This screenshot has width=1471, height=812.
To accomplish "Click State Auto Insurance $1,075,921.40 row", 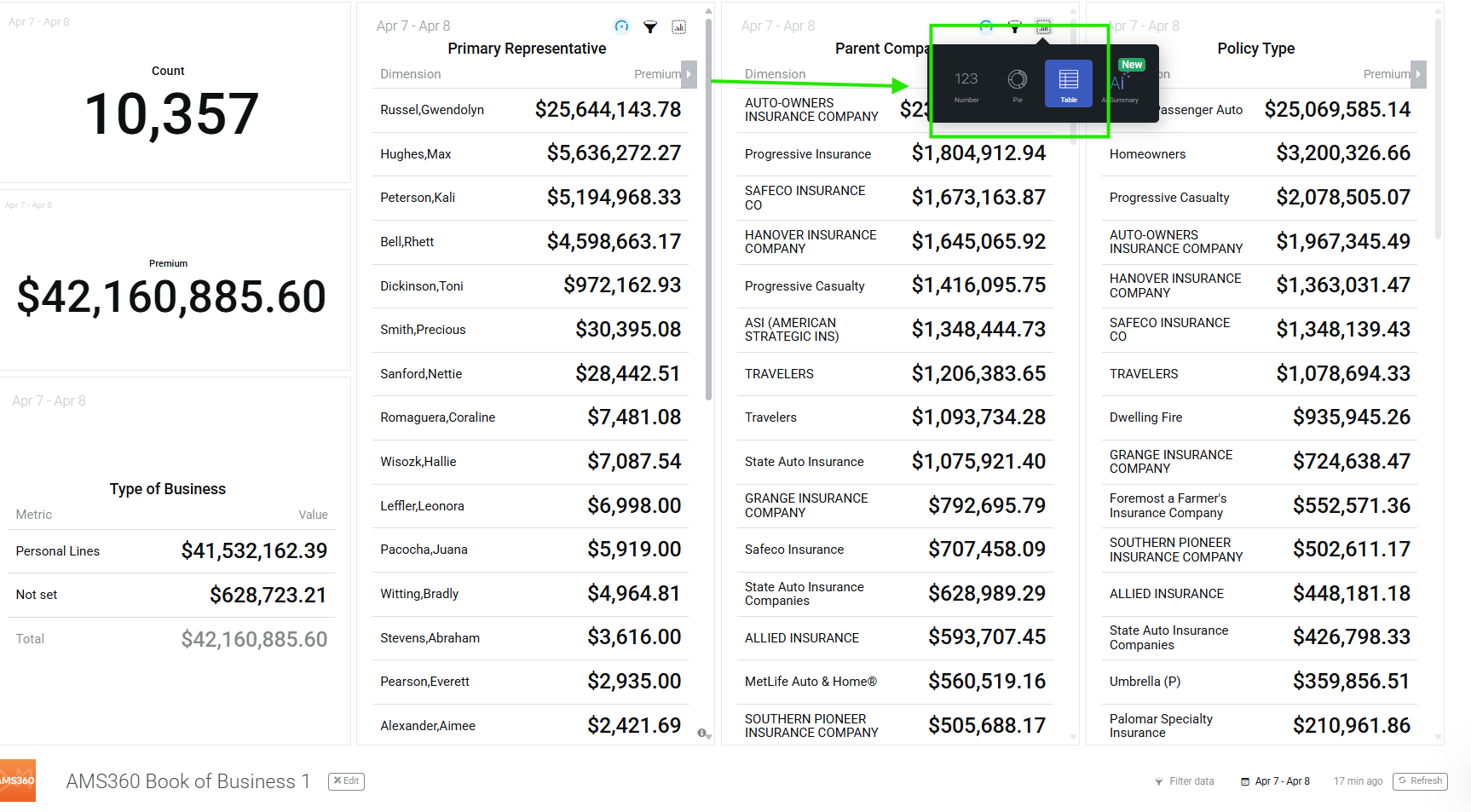I will (895, 462).
